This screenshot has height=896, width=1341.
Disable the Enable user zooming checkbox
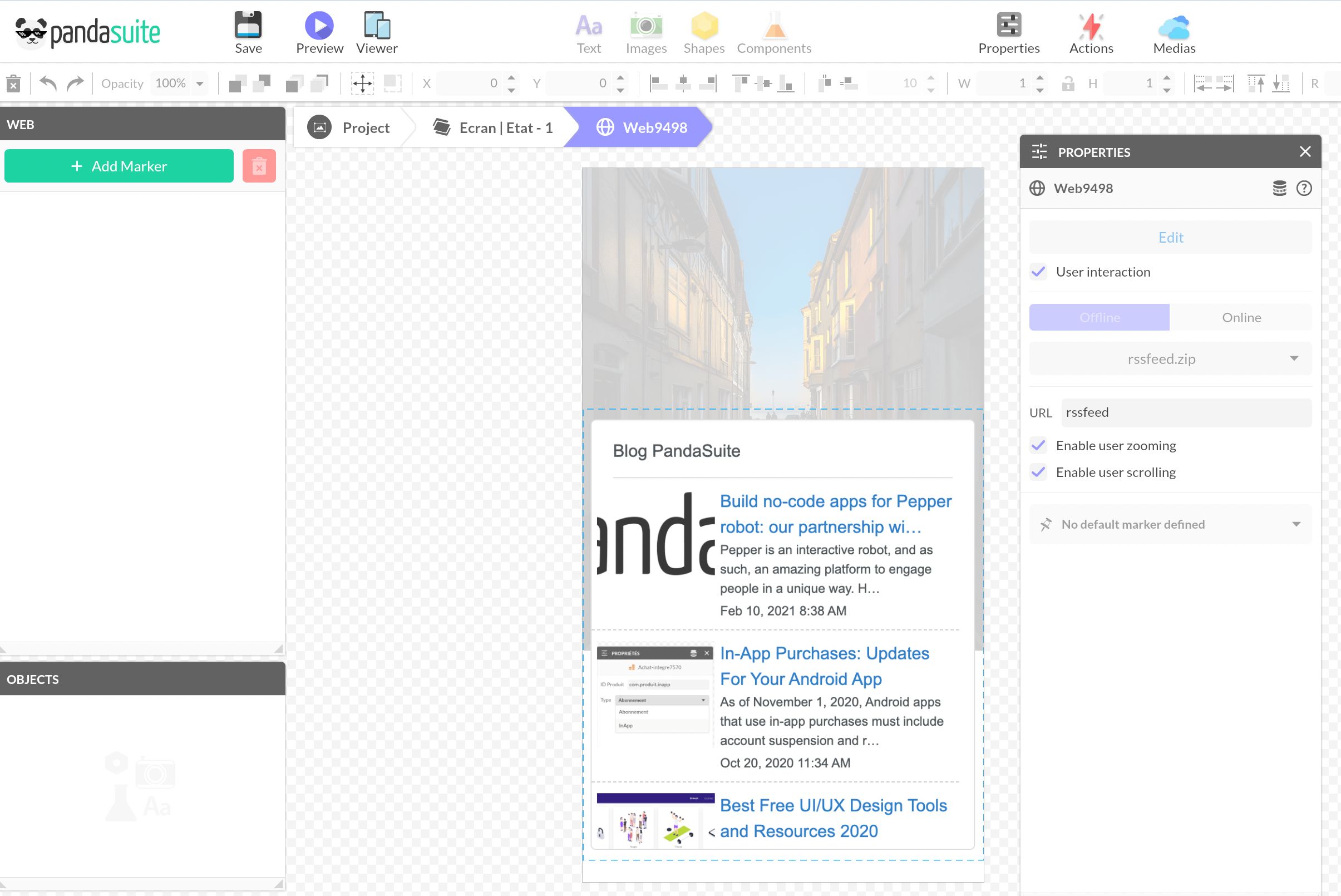(x=1039, y=446)
